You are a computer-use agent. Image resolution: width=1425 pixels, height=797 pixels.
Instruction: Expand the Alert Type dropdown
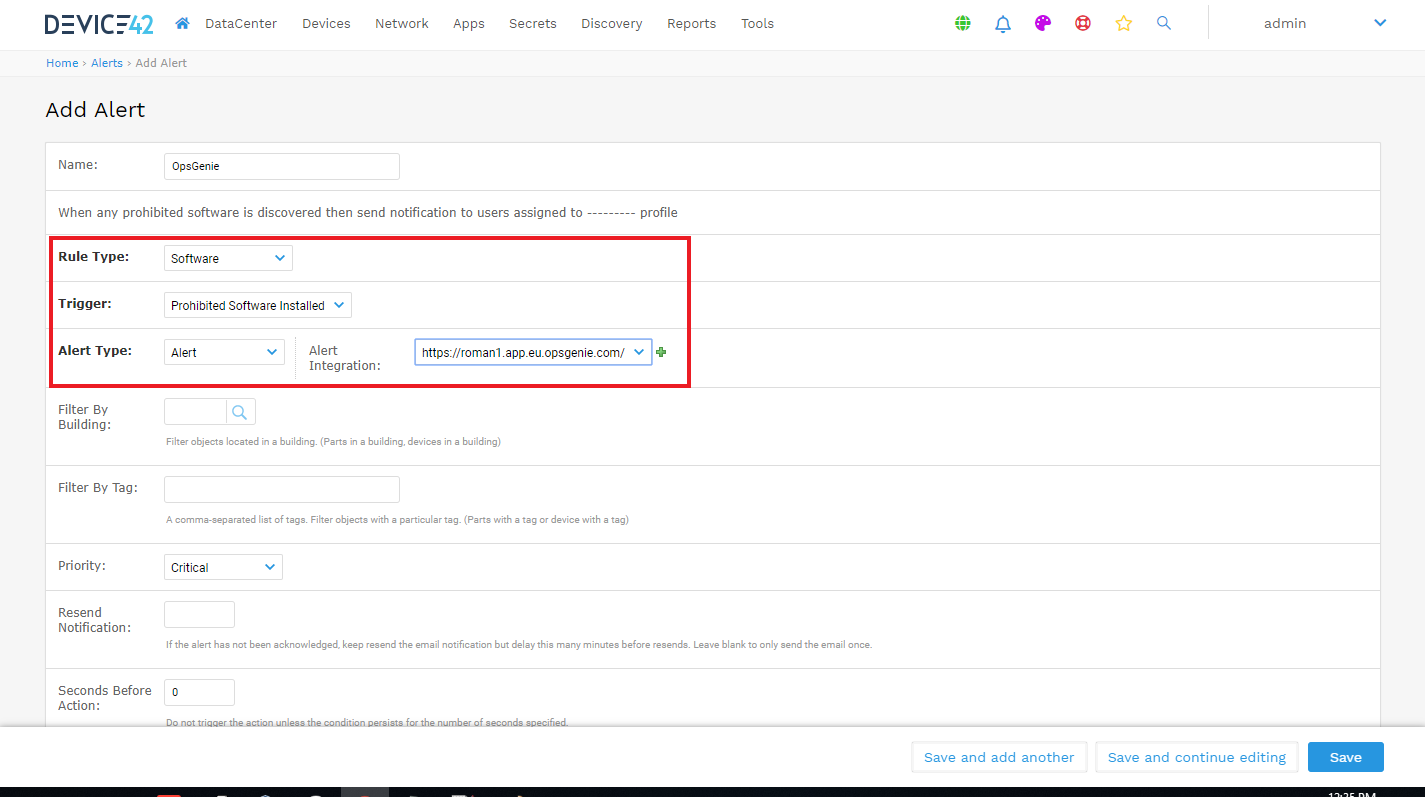pos(224,352)
